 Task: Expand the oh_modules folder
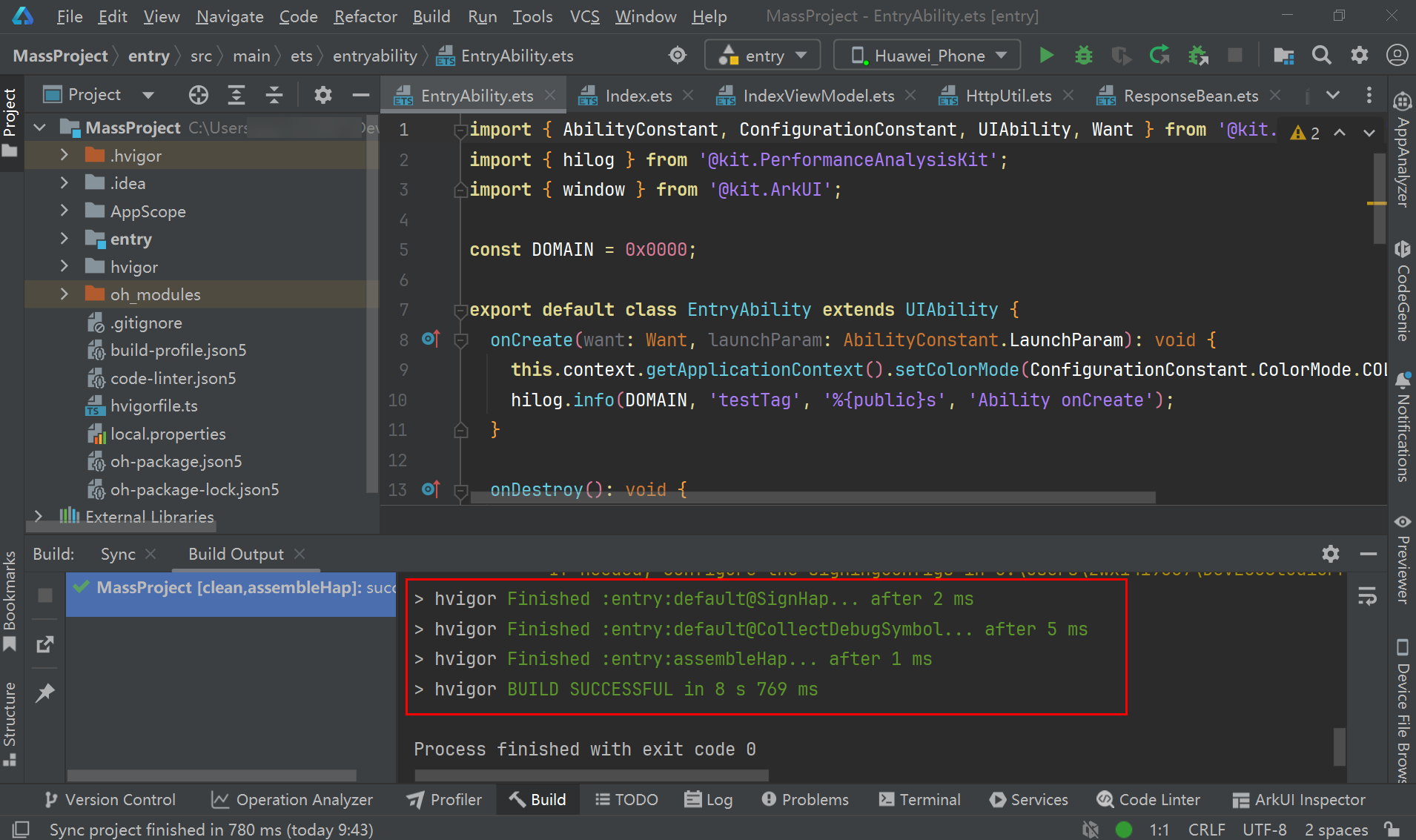(64, 294)
